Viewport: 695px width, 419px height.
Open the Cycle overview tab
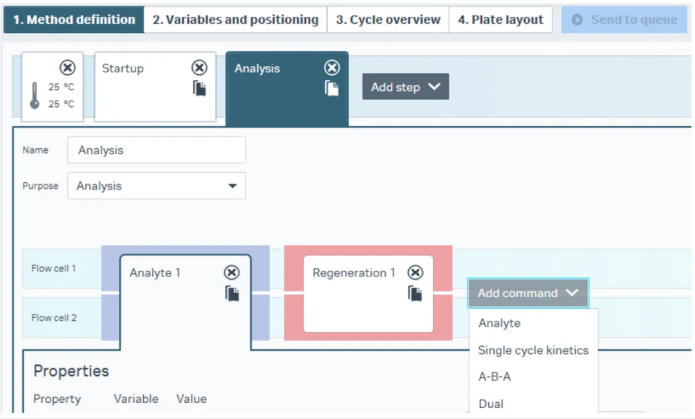388,20
